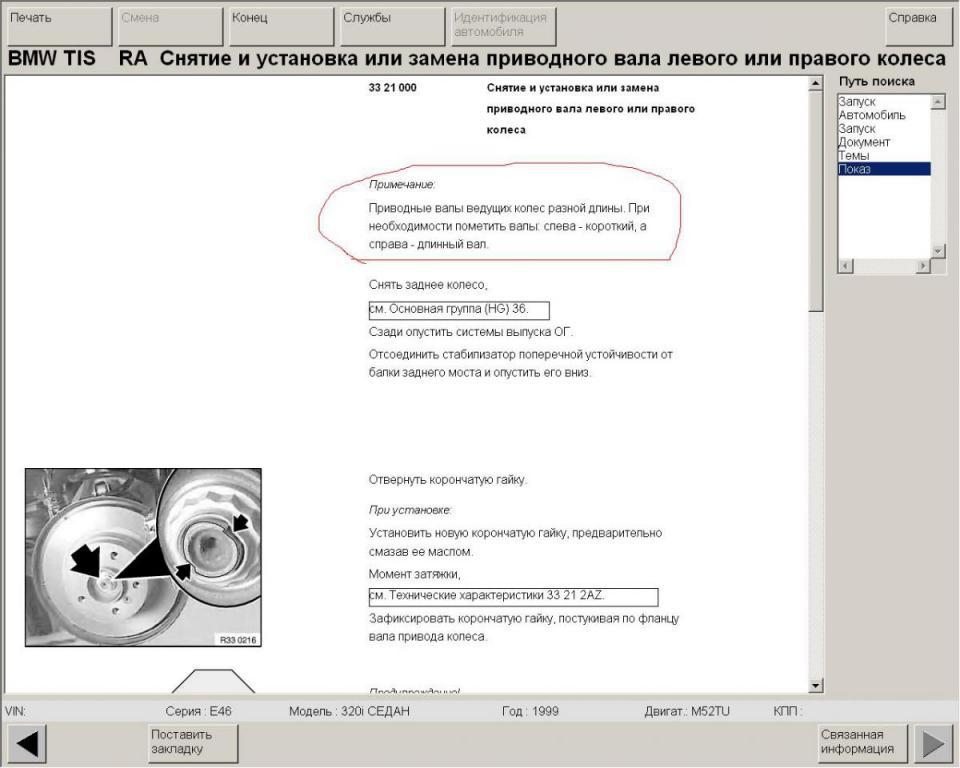Screen dimensions: 960x768
Task: Click search path list scroll down arrow
Action: pos(938,251)
